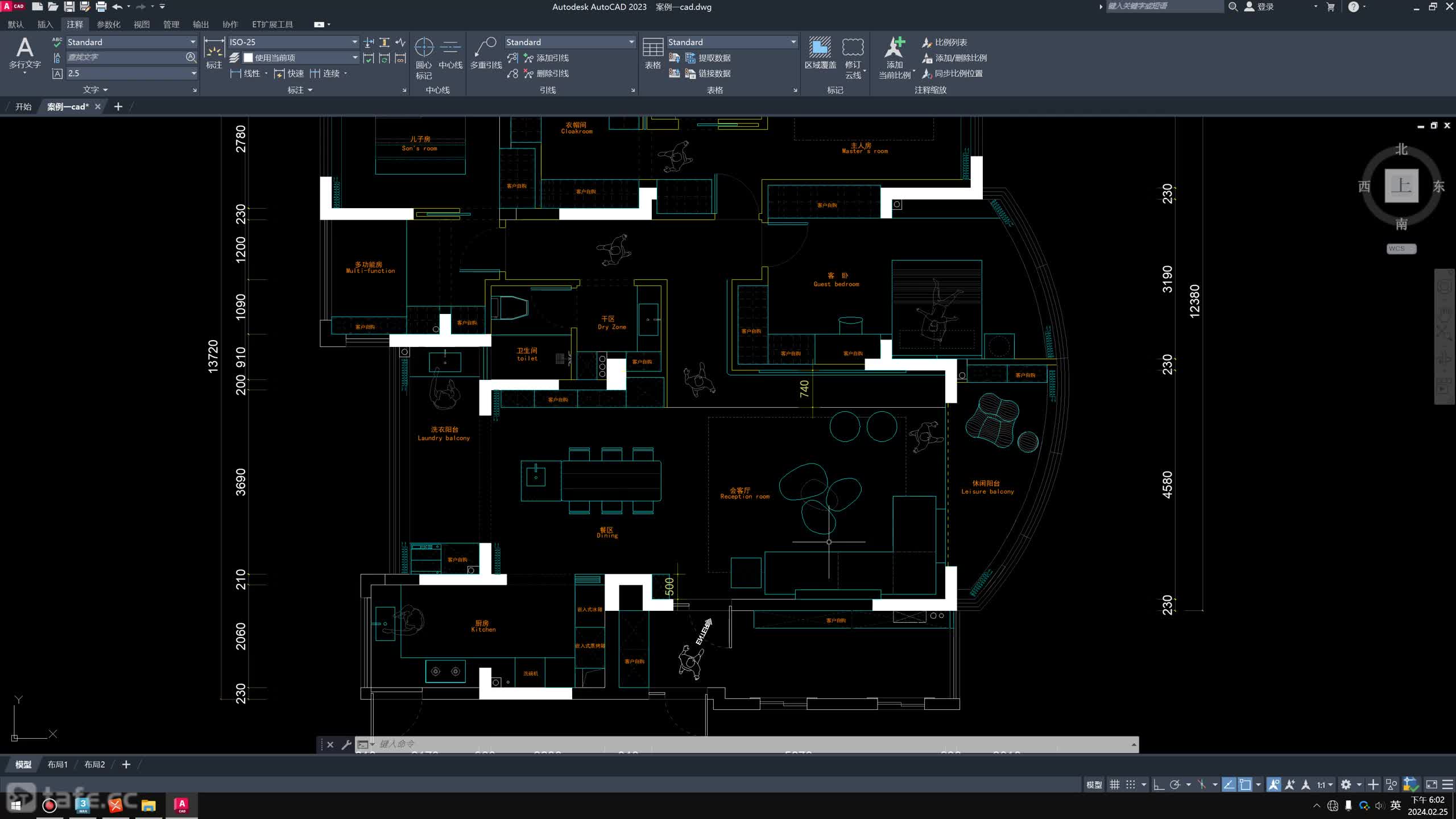Toggle Ortho mode in status bar

click(1159, 785)
